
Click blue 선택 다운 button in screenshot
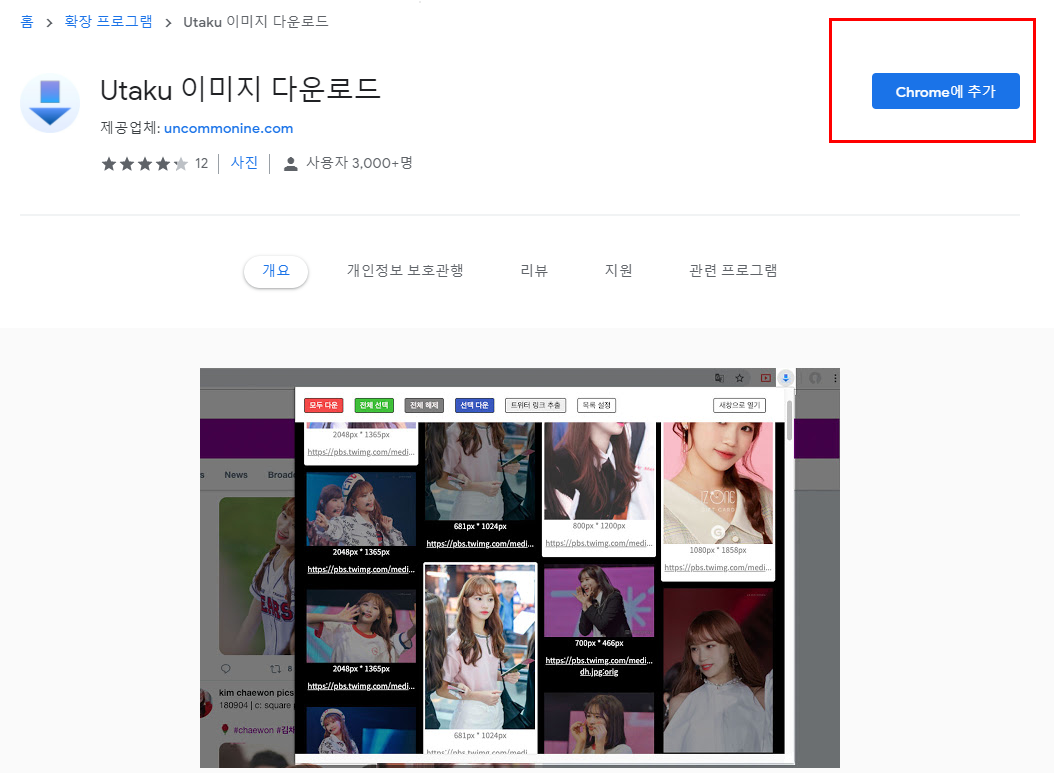[x=475, y=405]
